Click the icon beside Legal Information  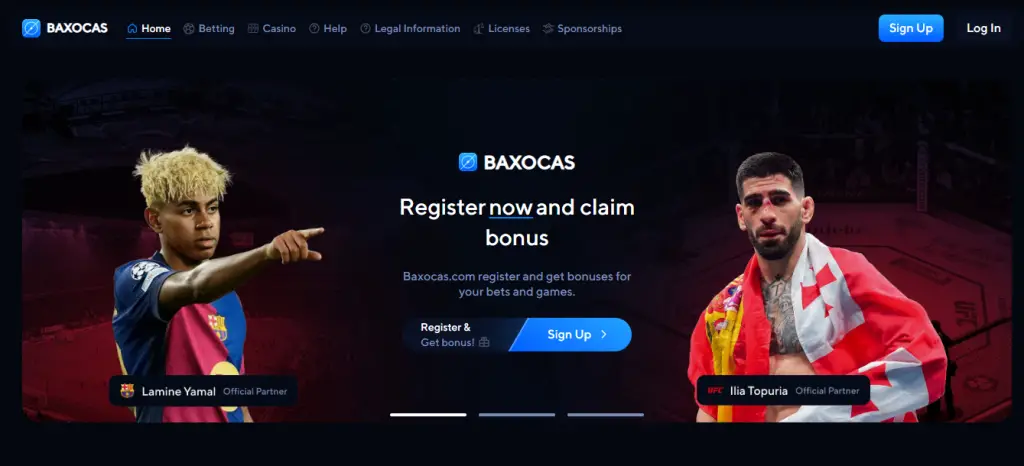(x=366, y=29)
